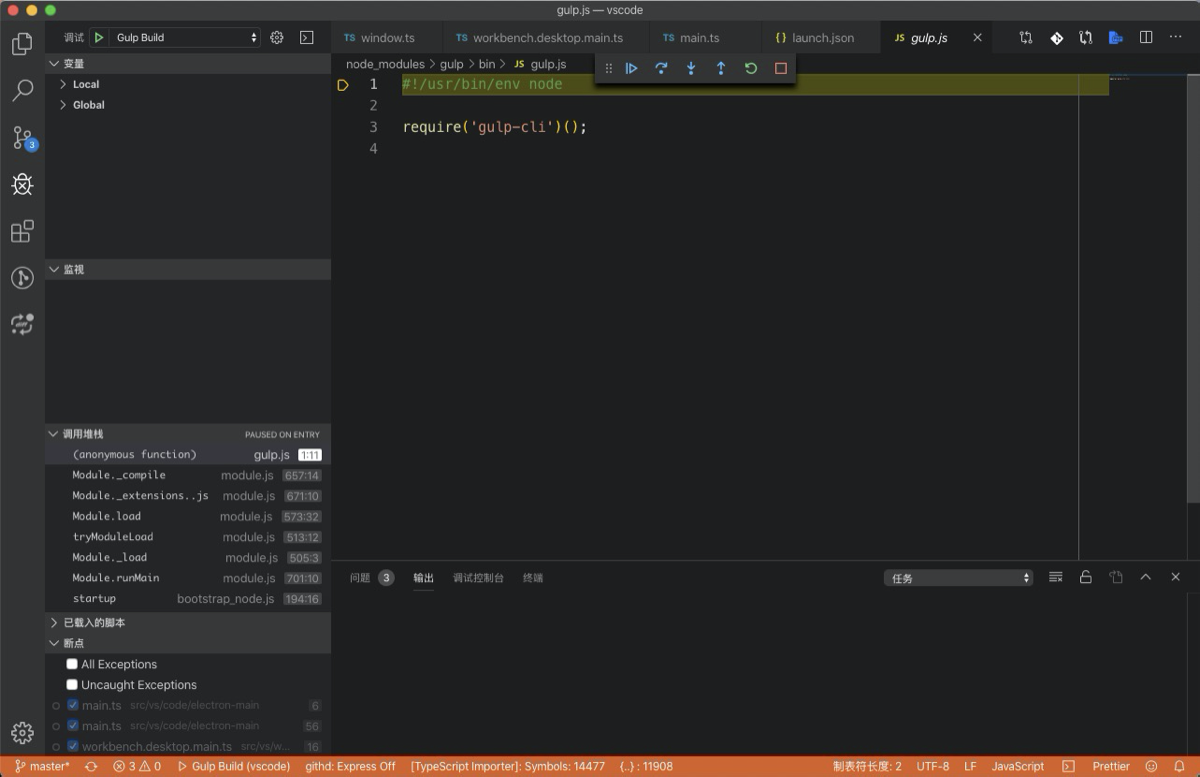The height and width of the screenshot is (777, 1200).
Task: Check the Uncaught Exceptions breakpoint
Action: [71, 684]
